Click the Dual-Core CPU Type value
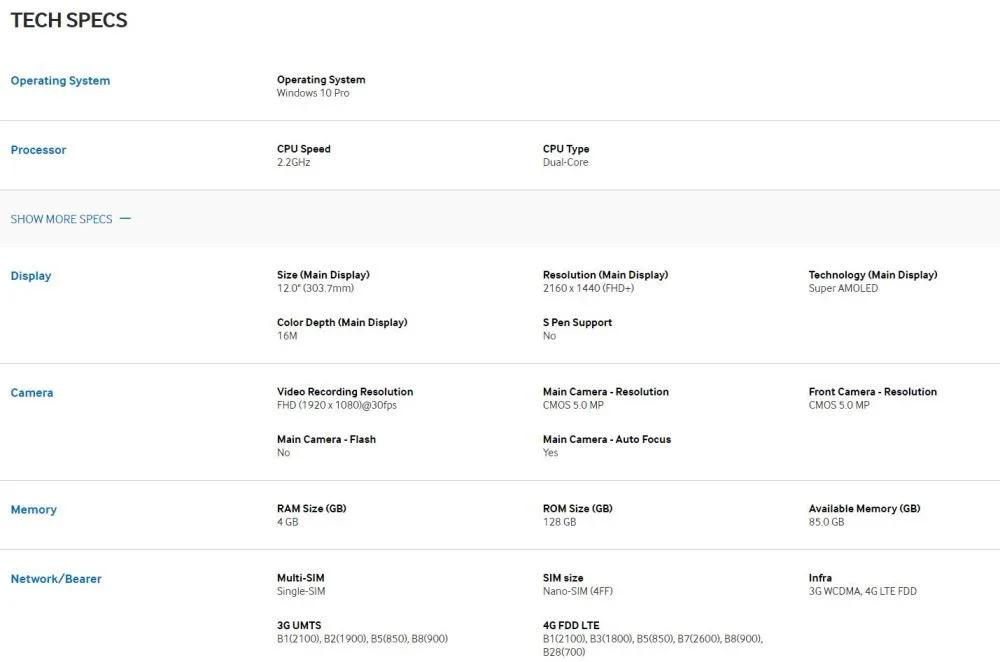Screen dimensions: 1000x662 pos(565,162)
